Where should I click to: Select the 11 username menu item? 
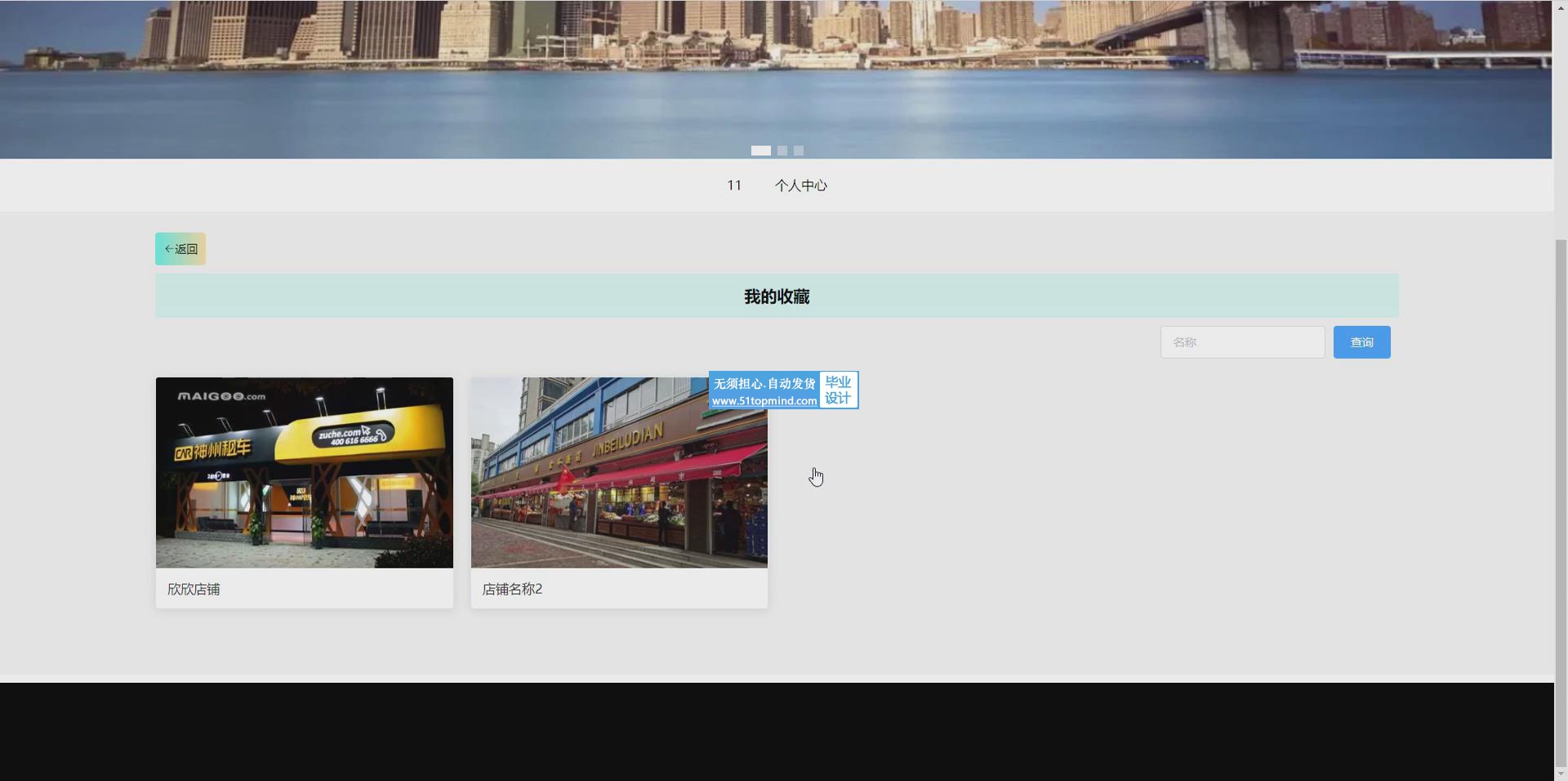pyautogui.click(x=734, y=185)
